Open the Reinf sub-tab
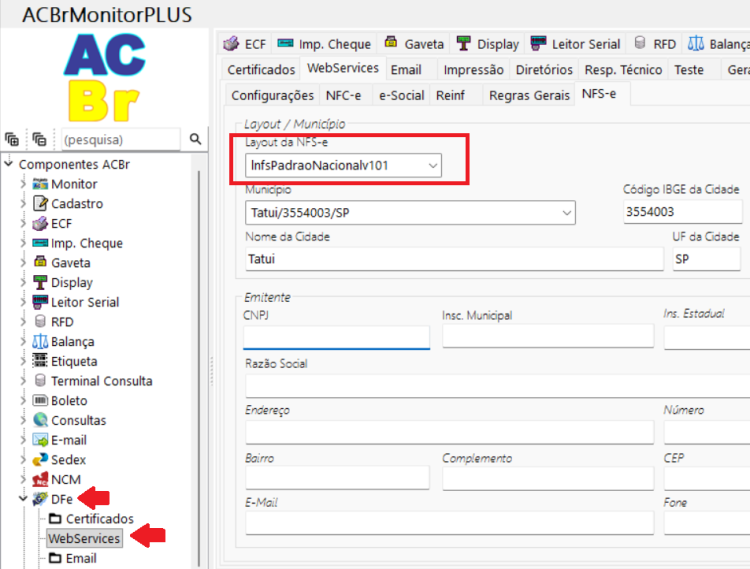 point(450,95)
